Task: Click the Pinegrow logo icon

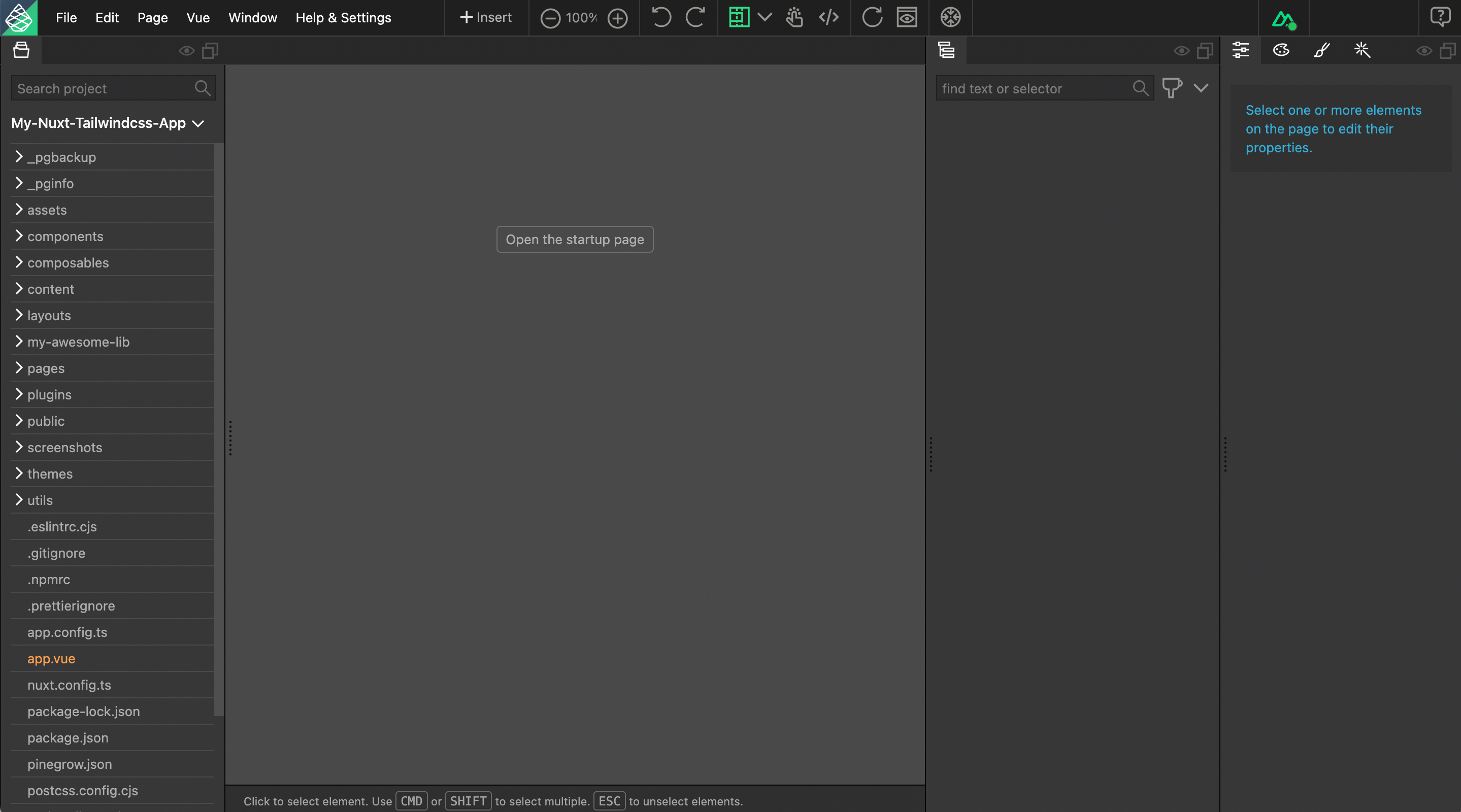Action: pos(19,18)
